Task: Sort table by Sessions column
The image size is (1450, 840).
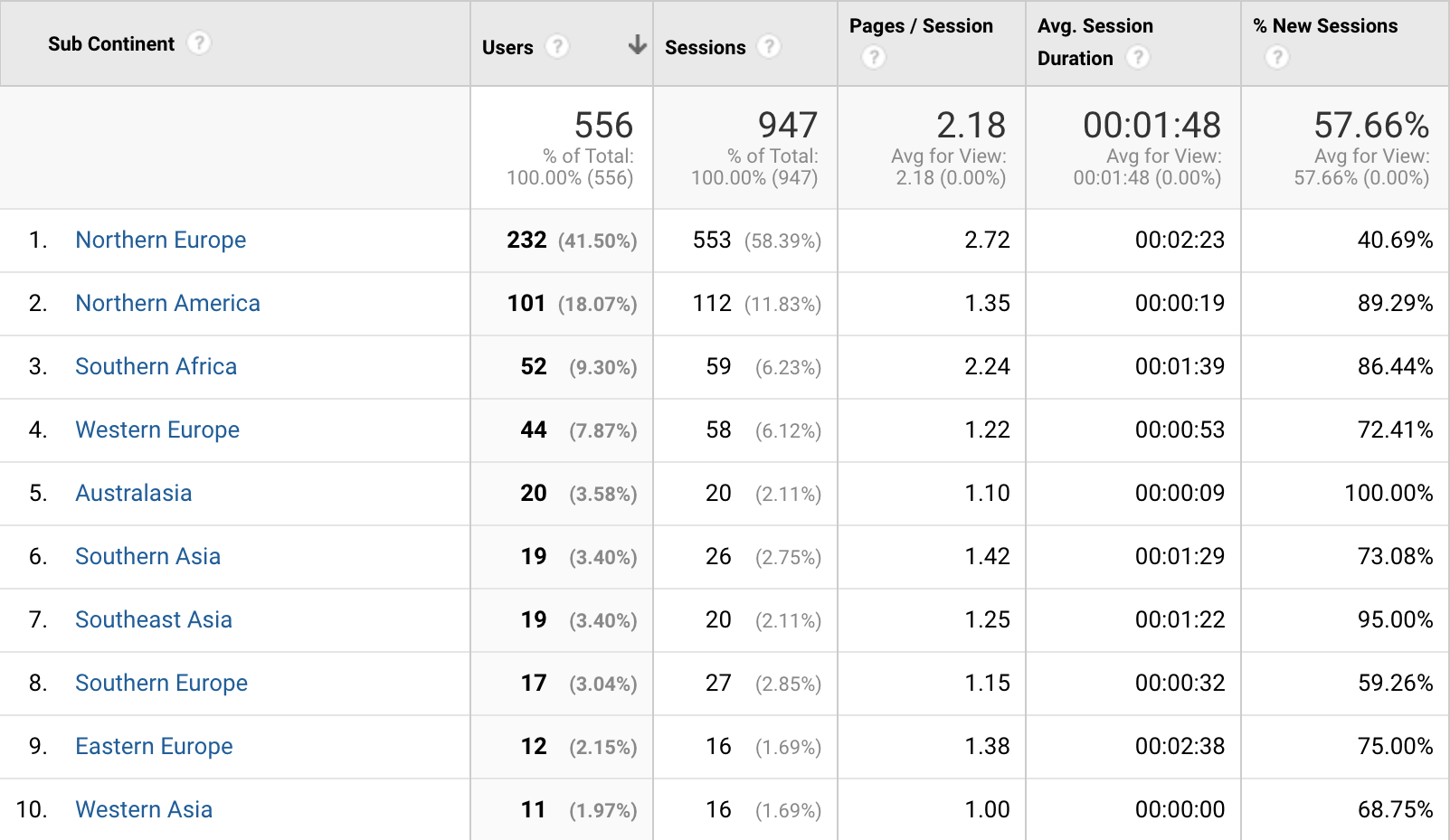Action: click(x=705, y=47)
